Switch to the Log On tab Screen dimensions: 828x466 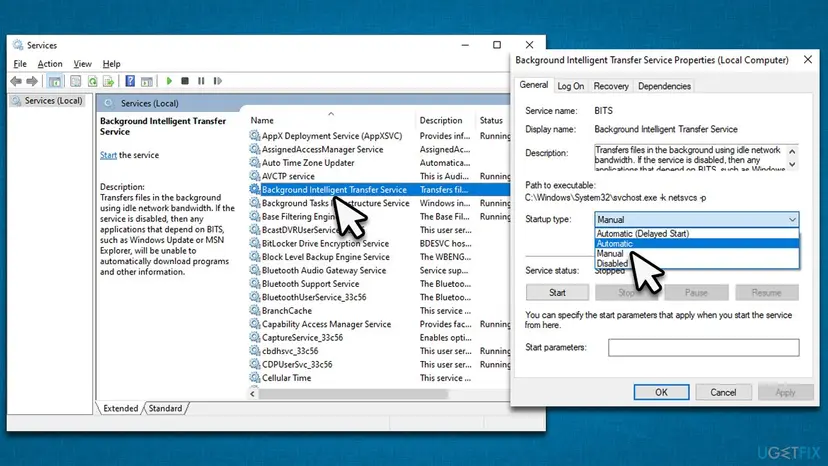pyautogui.click(x=571, y=86)
